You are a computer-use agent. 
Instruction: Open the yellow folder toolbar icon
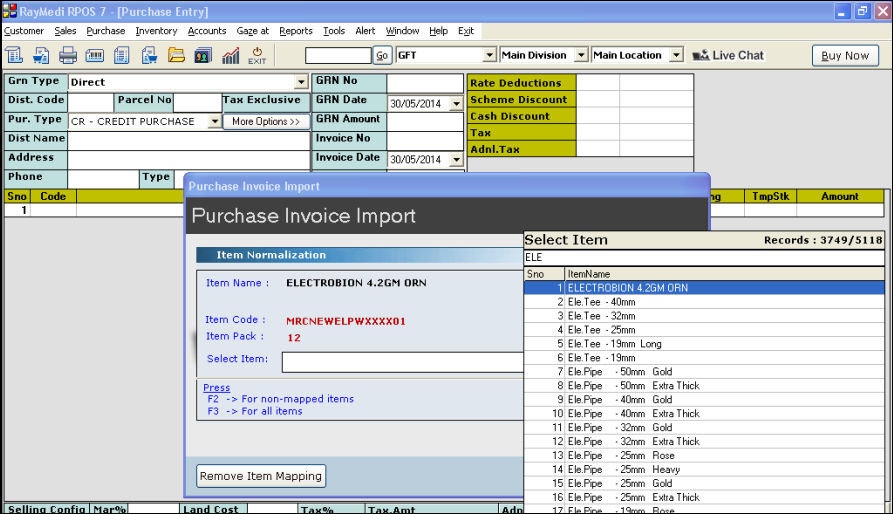pyautogui.click(x=176, y=55)
